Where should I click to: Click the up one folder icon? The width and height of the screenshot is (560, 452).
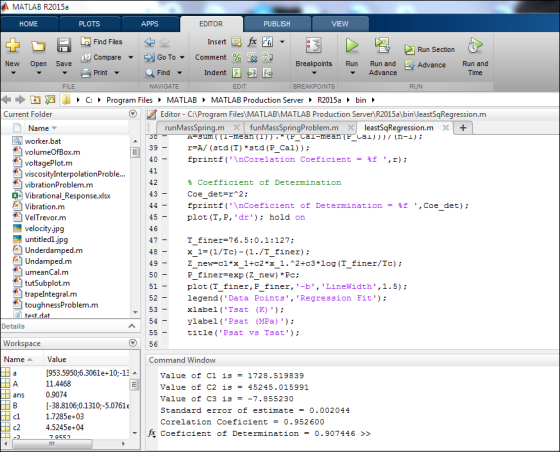[x=35, y=100]
